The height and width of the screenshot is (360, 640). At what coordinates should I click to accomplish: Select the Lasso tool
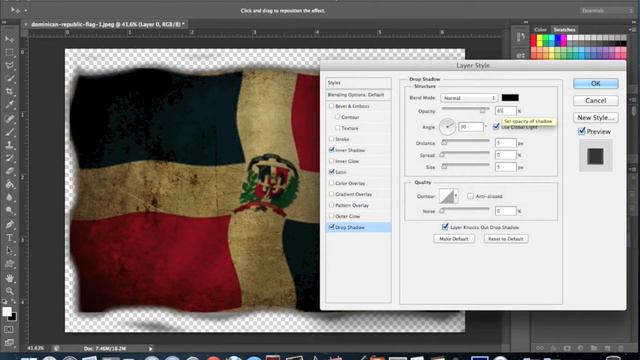click(9, 66)
